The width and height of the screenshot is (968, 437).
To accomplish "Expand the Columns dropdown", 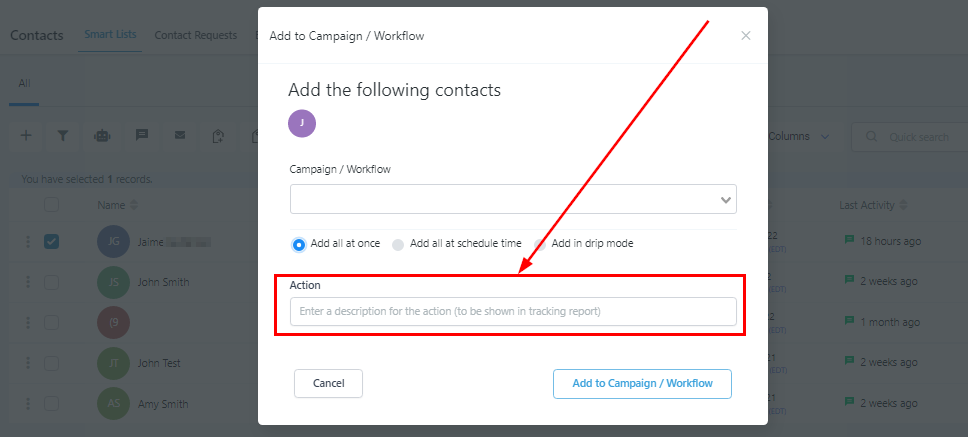I will (800, 136).
